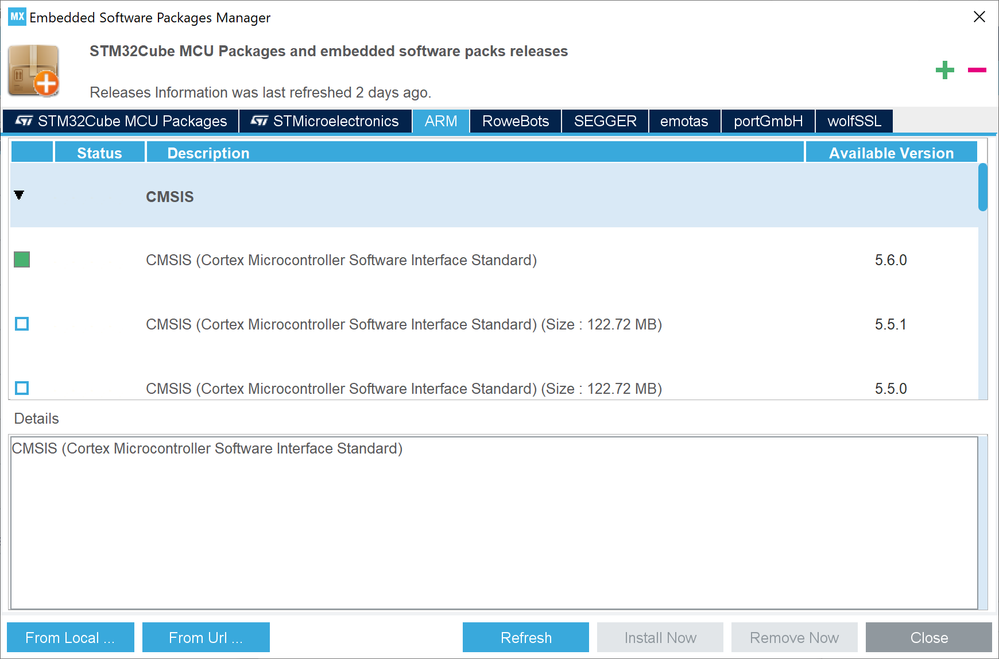The height and width of the screenshot is (659, 999).
Task: Click the Remove Now button
Action: point(794,637)
